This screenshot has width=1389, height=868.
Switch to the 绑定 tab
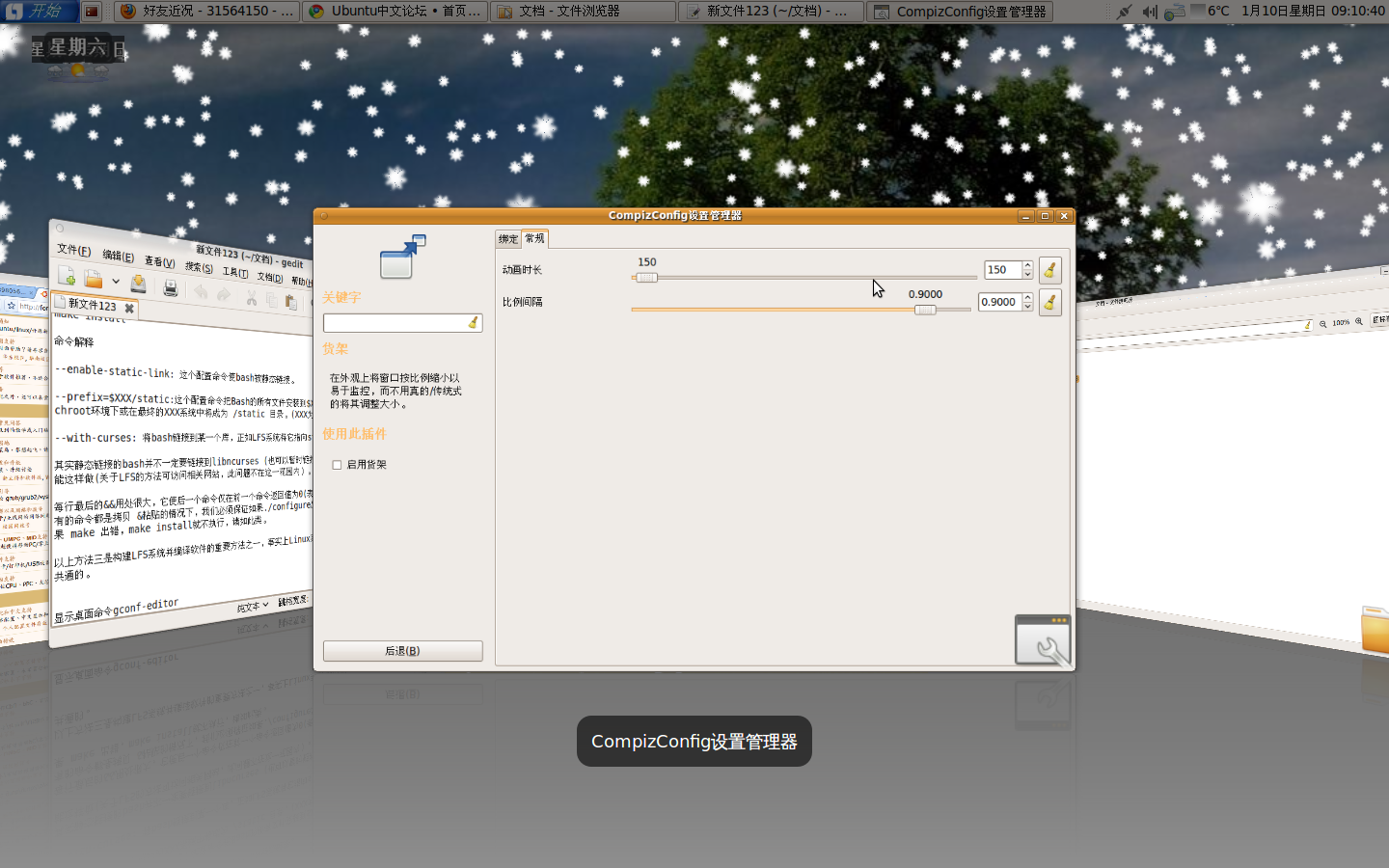(508, 239)
